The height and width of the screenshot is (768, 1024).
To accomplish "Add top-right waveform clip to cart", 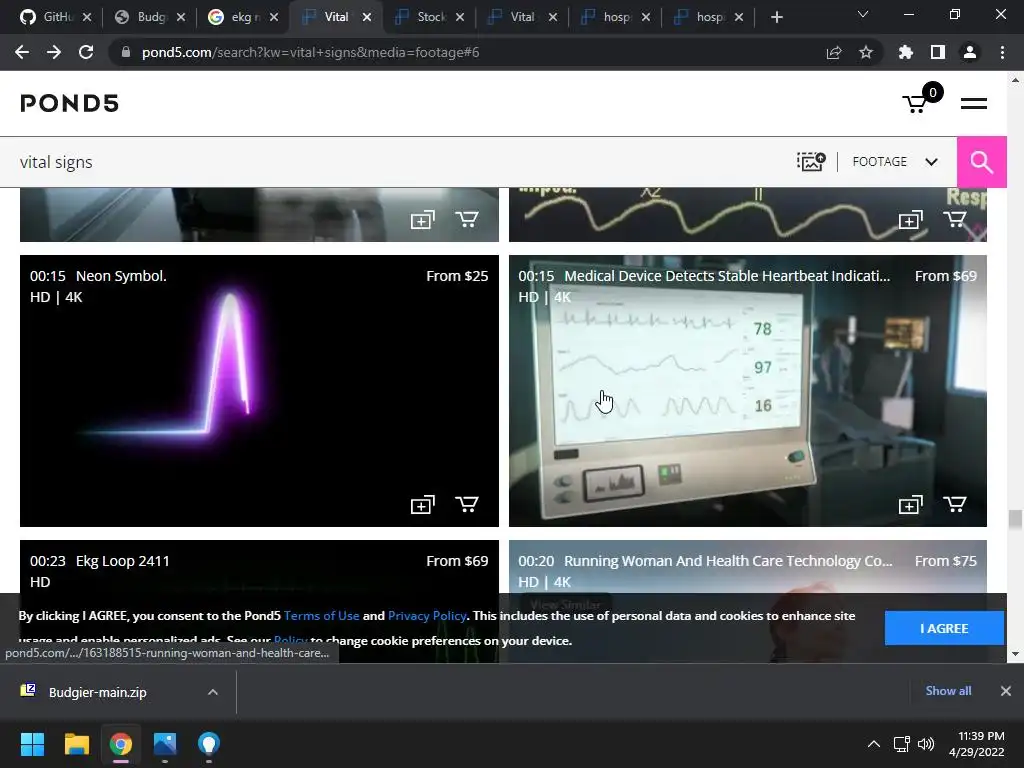I will click(x=955, y=219).
